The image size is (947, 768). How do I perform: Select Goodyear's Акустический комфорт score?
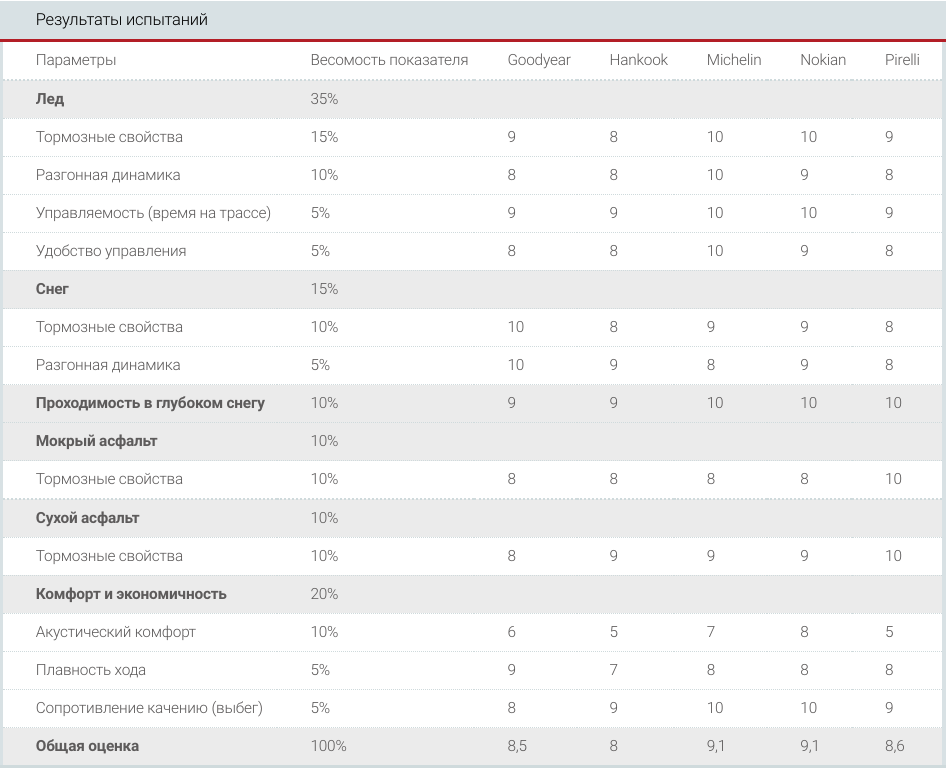pyautogui.click(x=512, y=632)
